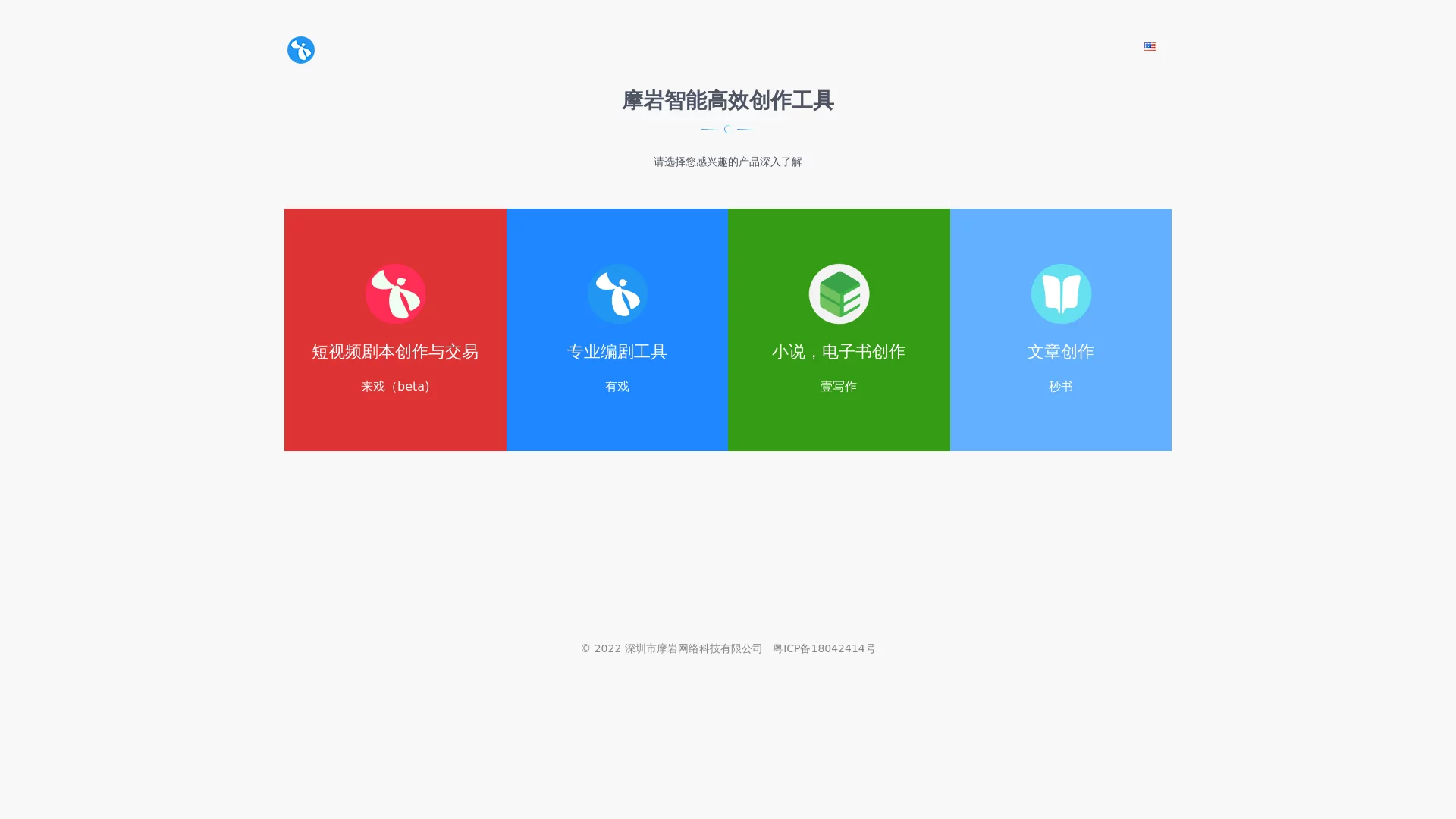Open the 来戏 (beta) product panel
This screenshot has height=819, width=1456.
395,330
